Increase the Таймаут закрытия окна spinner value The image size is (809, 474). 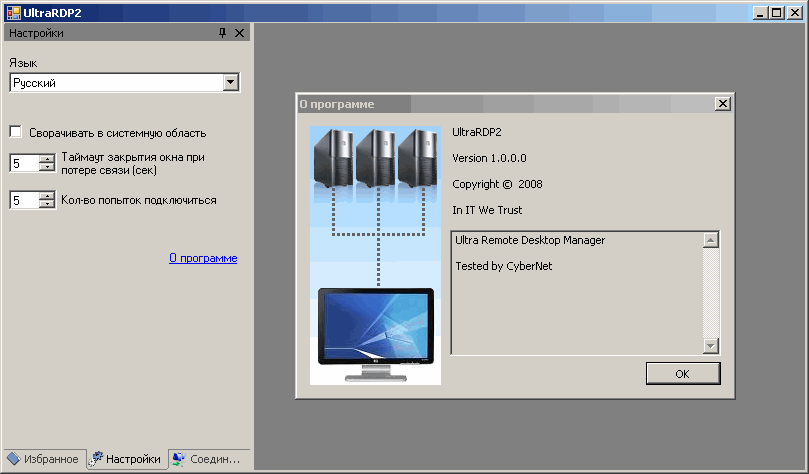tap(47, 158)
